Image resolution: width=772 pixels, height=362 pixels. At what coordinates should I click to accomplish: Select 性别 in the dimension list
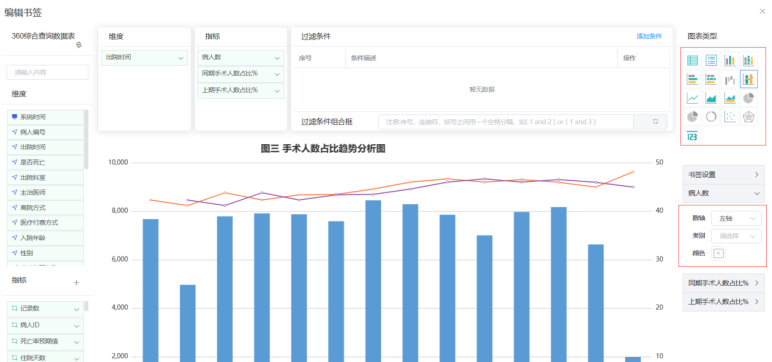tap(45, 253)
